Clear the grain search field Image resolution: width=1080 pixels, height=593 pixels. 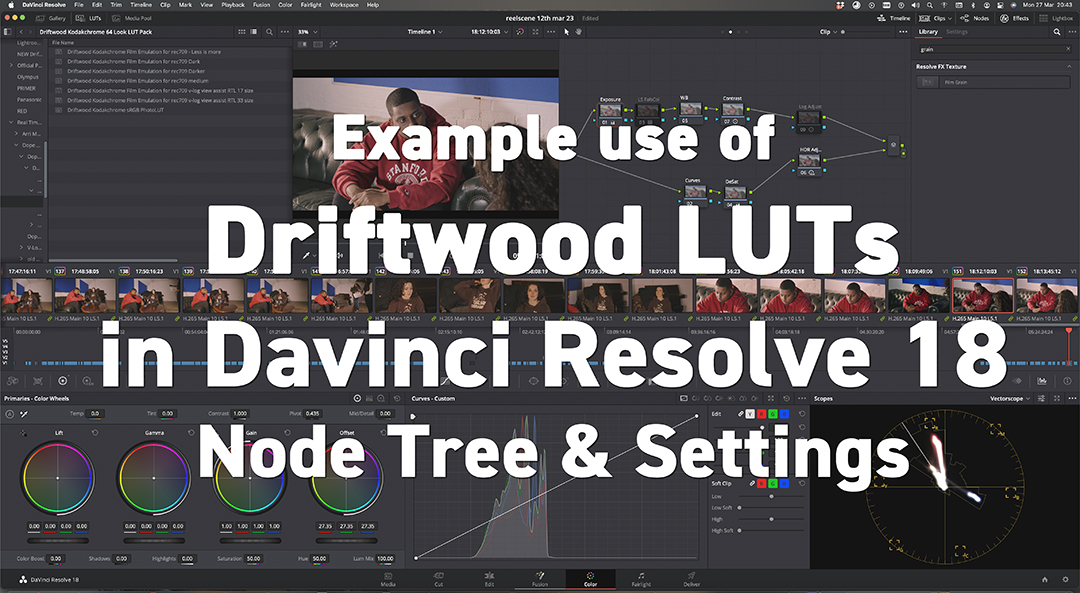[x=1068, y=49]
